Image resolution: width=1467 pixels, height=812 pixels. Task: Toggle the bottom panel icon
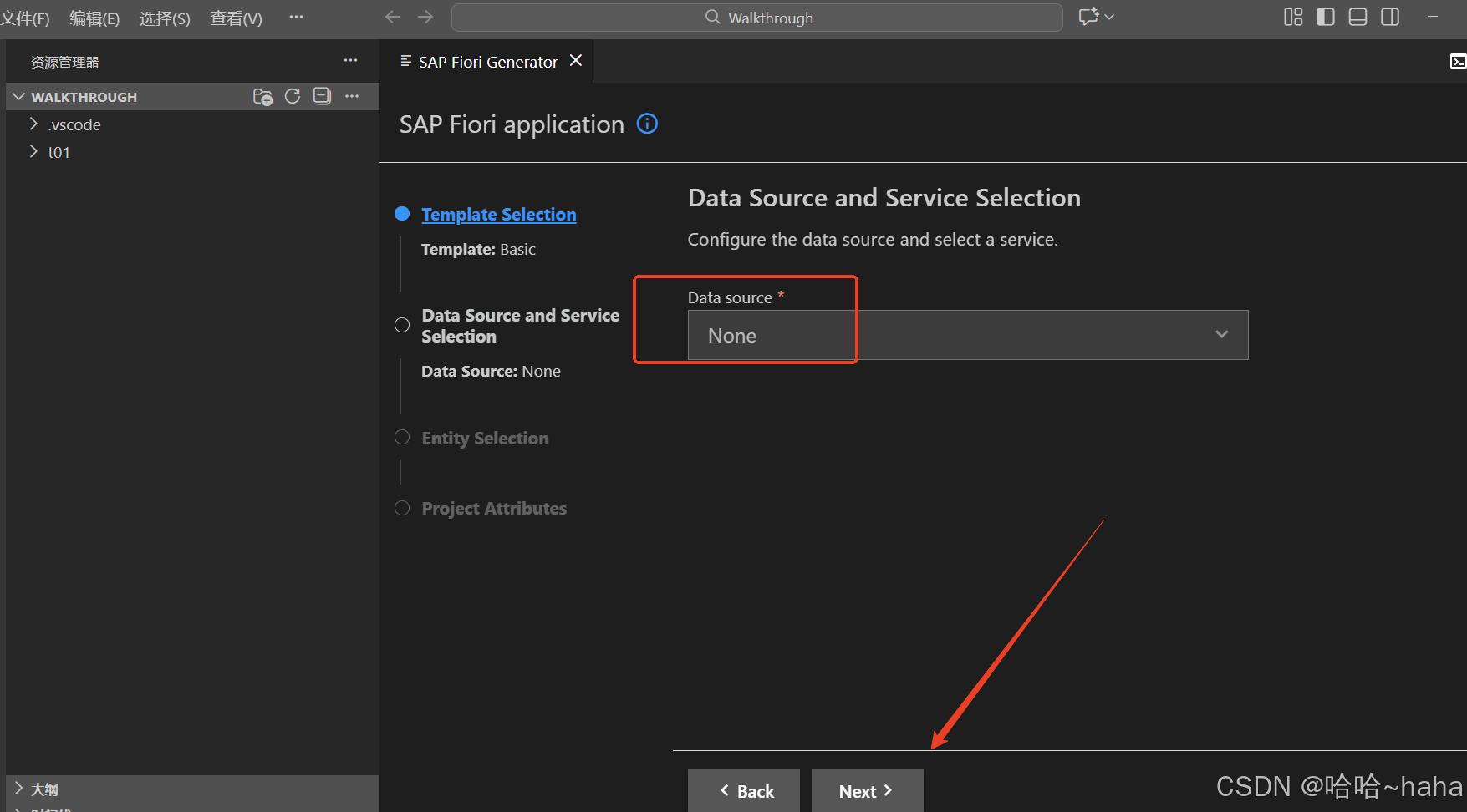pyautogui.click(x=1358, y=17)
